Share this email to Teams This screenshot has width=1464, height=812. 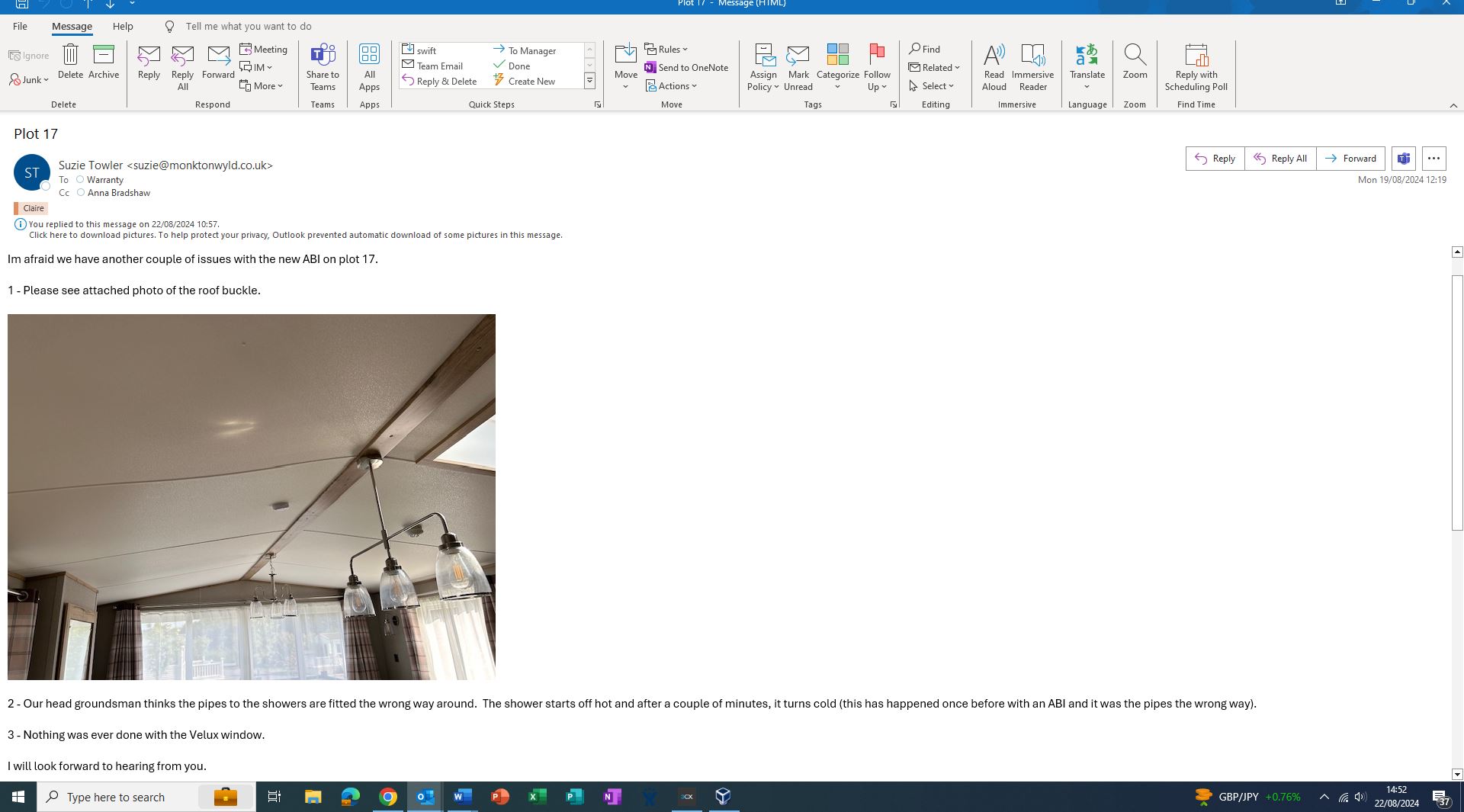click(x=323, y=67)
